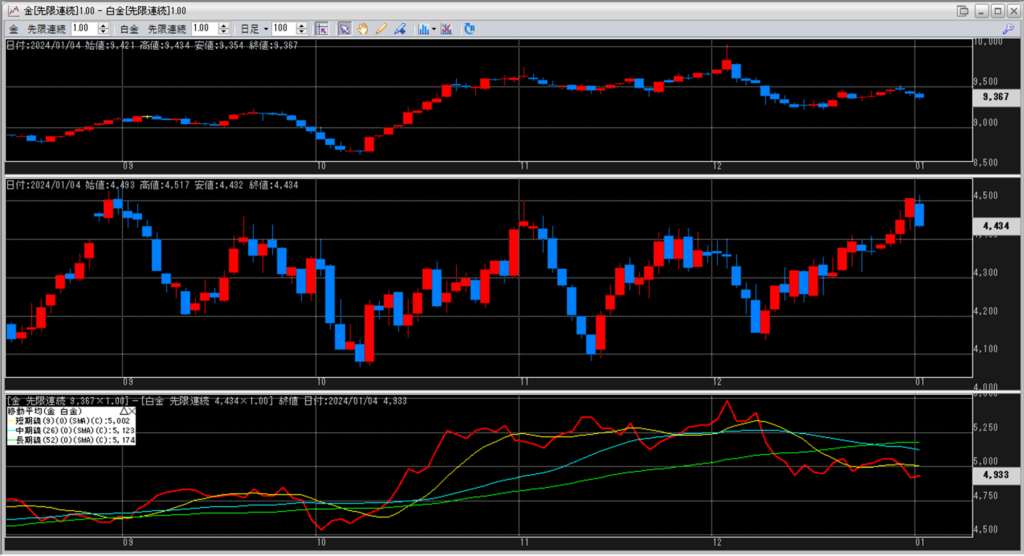Image resolution: width=1024 pixels, height=556 pixels.
Task: Toggle the crosshair cursor button
Action: tap(322, 28)
